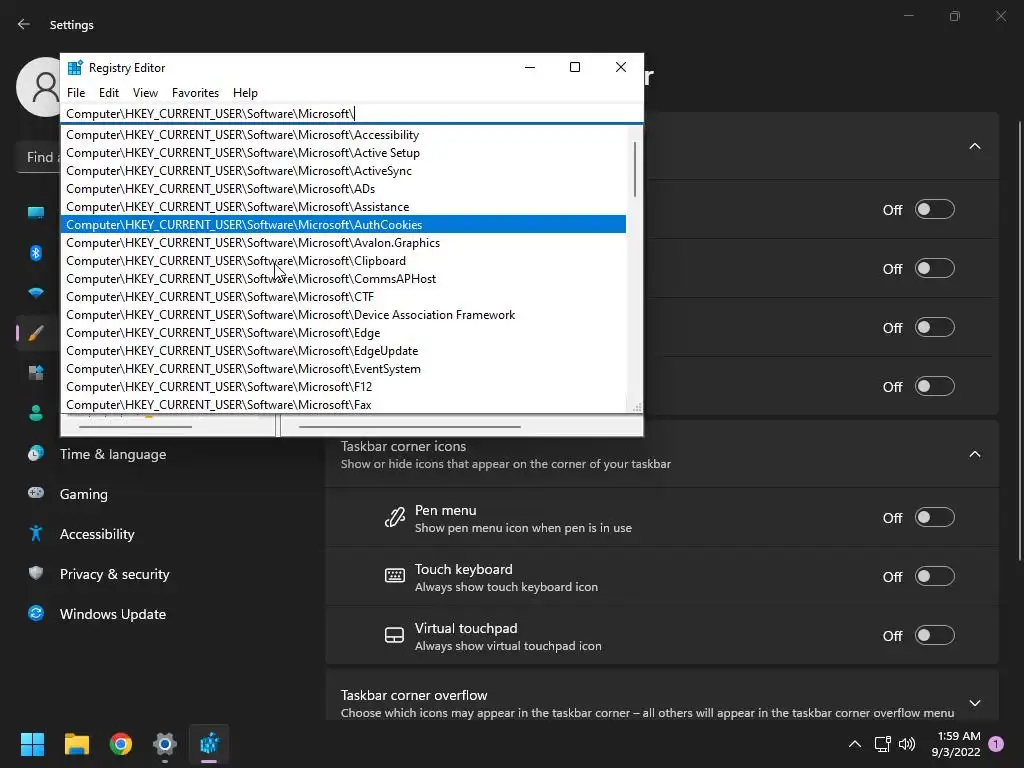The image size is (1024, 768).
Task: Choose the Microsoft\ActiveSync suggestion
Action: point(344,170)
